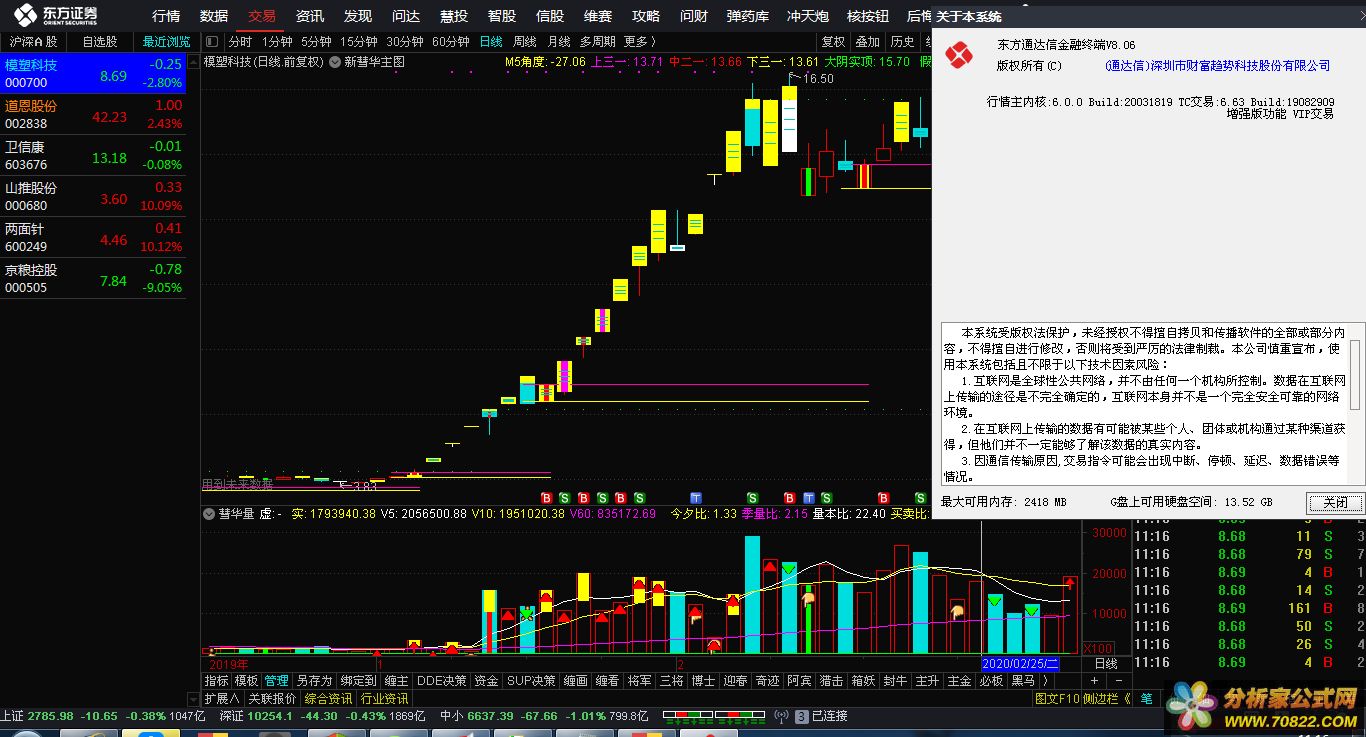Screen dimensions: 1366x737
Task: Open the 综合资讯 tab
Action: [329, 699]
